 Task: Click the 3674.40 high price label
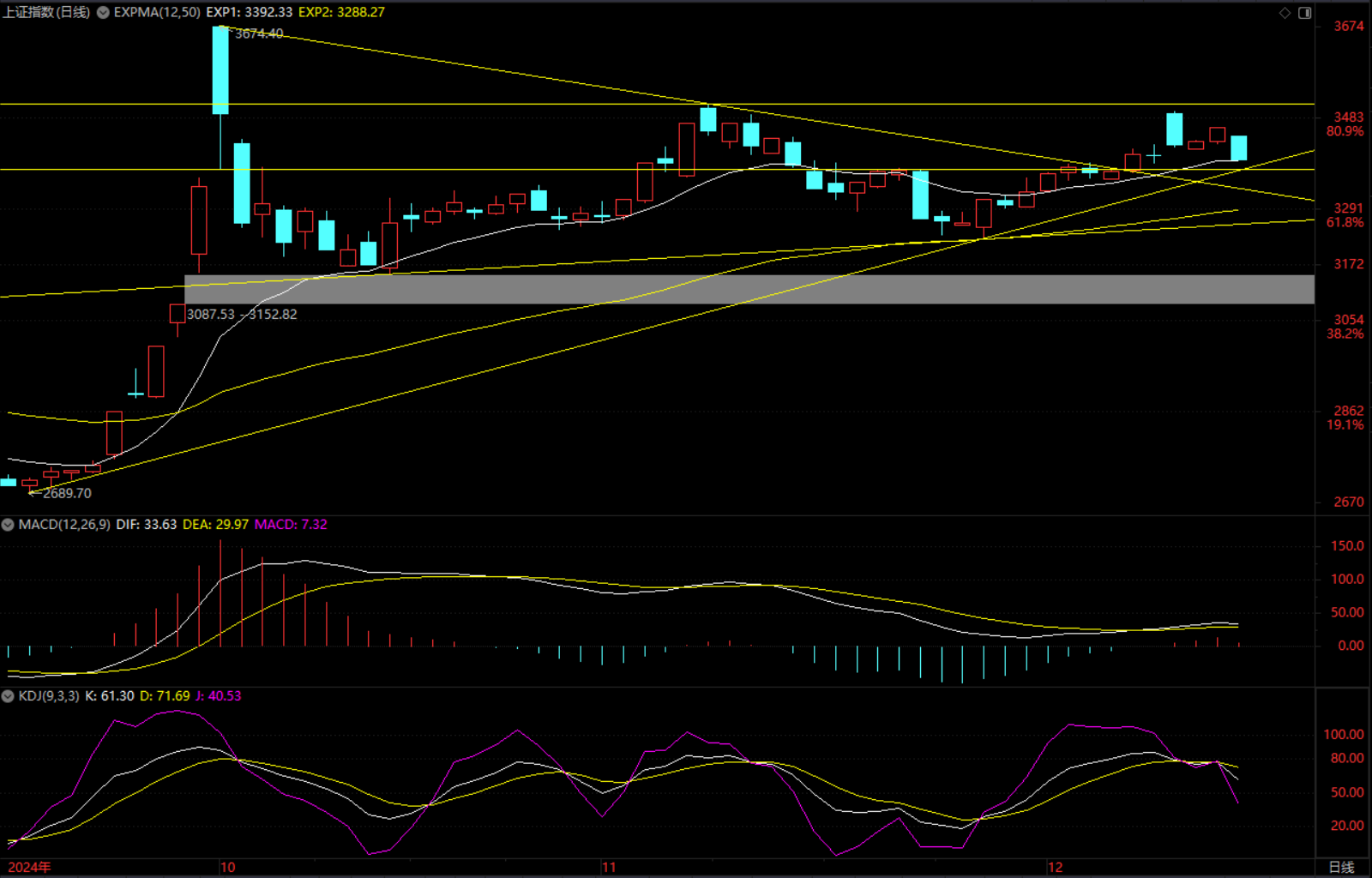coord(259,33)
